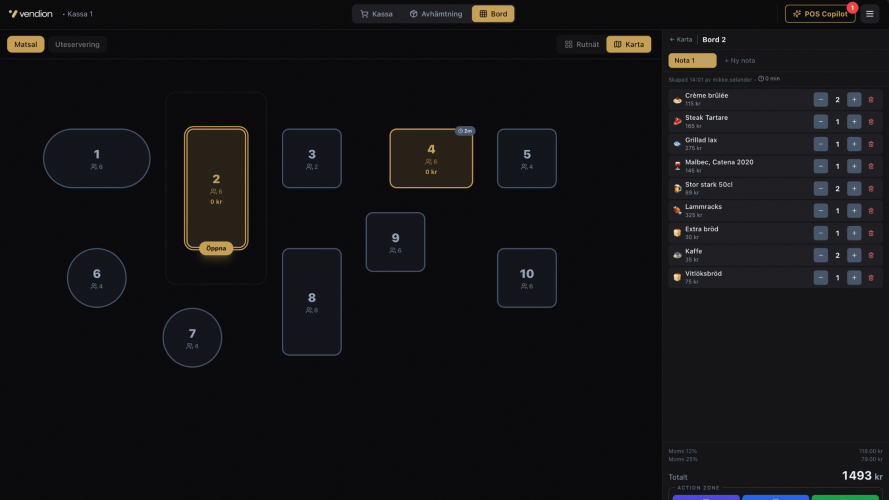This screenshot has width=889, height=500.
Task: Click the Steak Tartare item icon
Action: pos(677,122)
